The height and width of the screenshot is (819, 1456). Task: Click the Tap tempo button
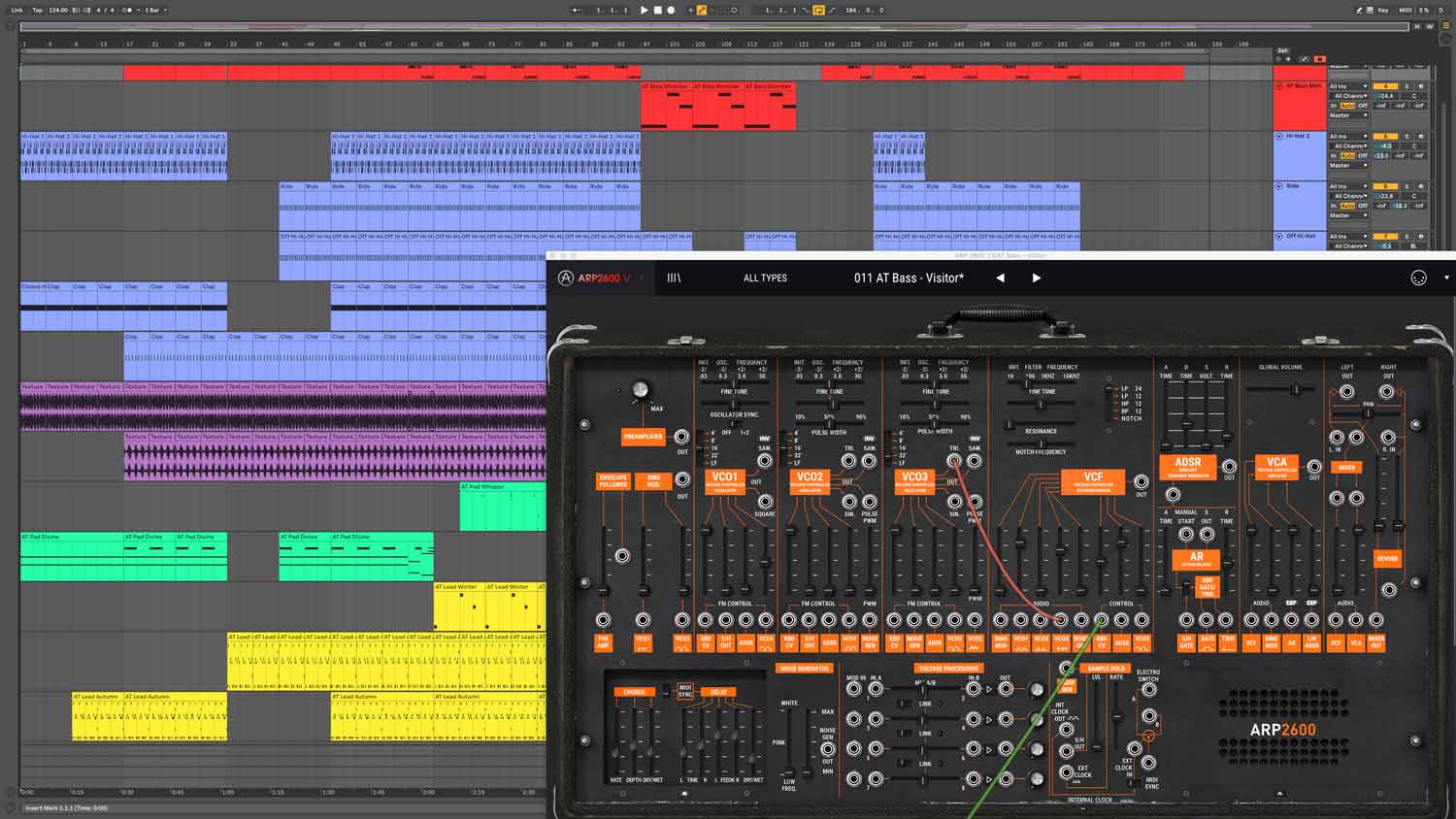[37, 10]
